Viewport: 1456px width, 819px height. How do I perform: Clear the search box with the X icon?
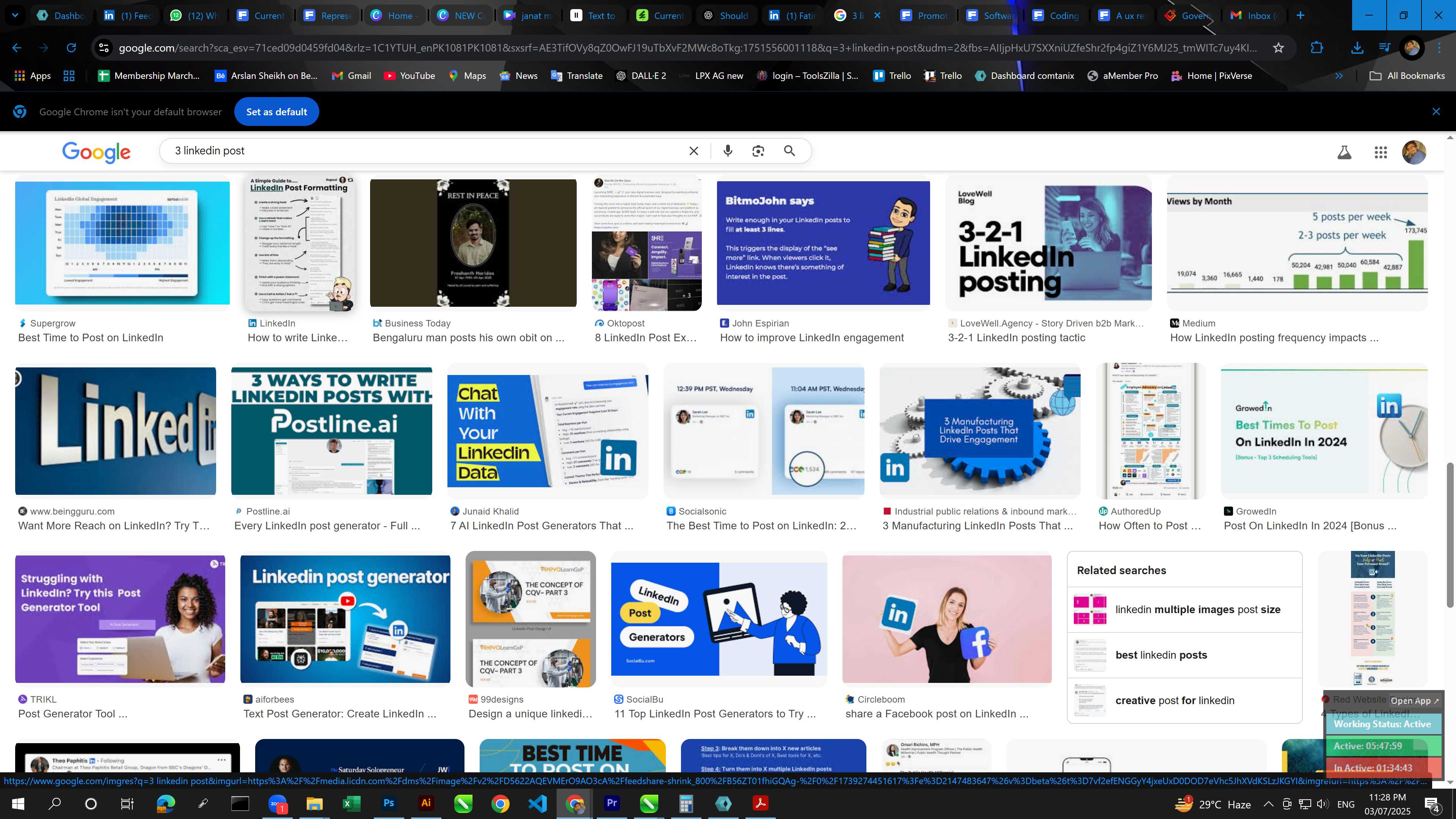pos(693,151)
